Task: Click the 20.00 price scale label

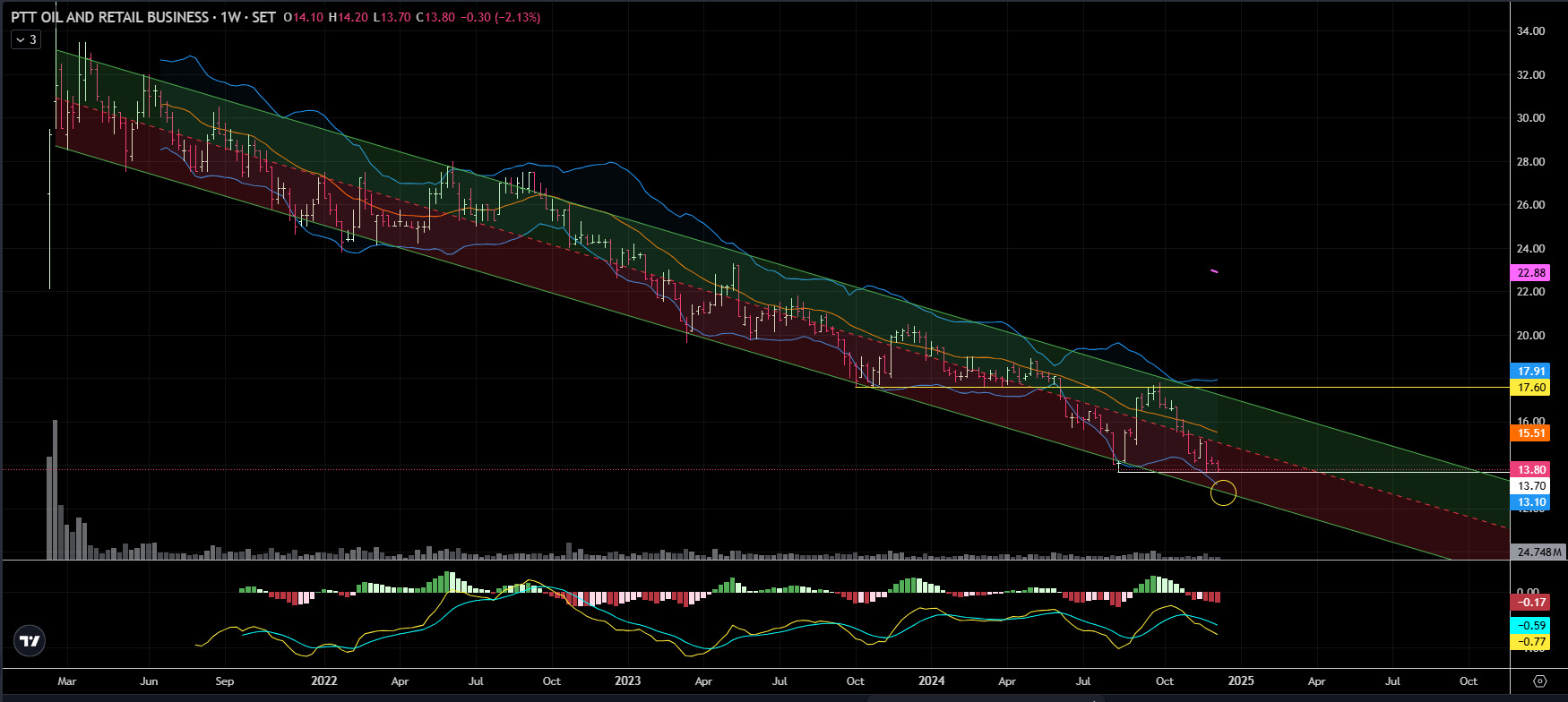Action: click(1530, 335)
